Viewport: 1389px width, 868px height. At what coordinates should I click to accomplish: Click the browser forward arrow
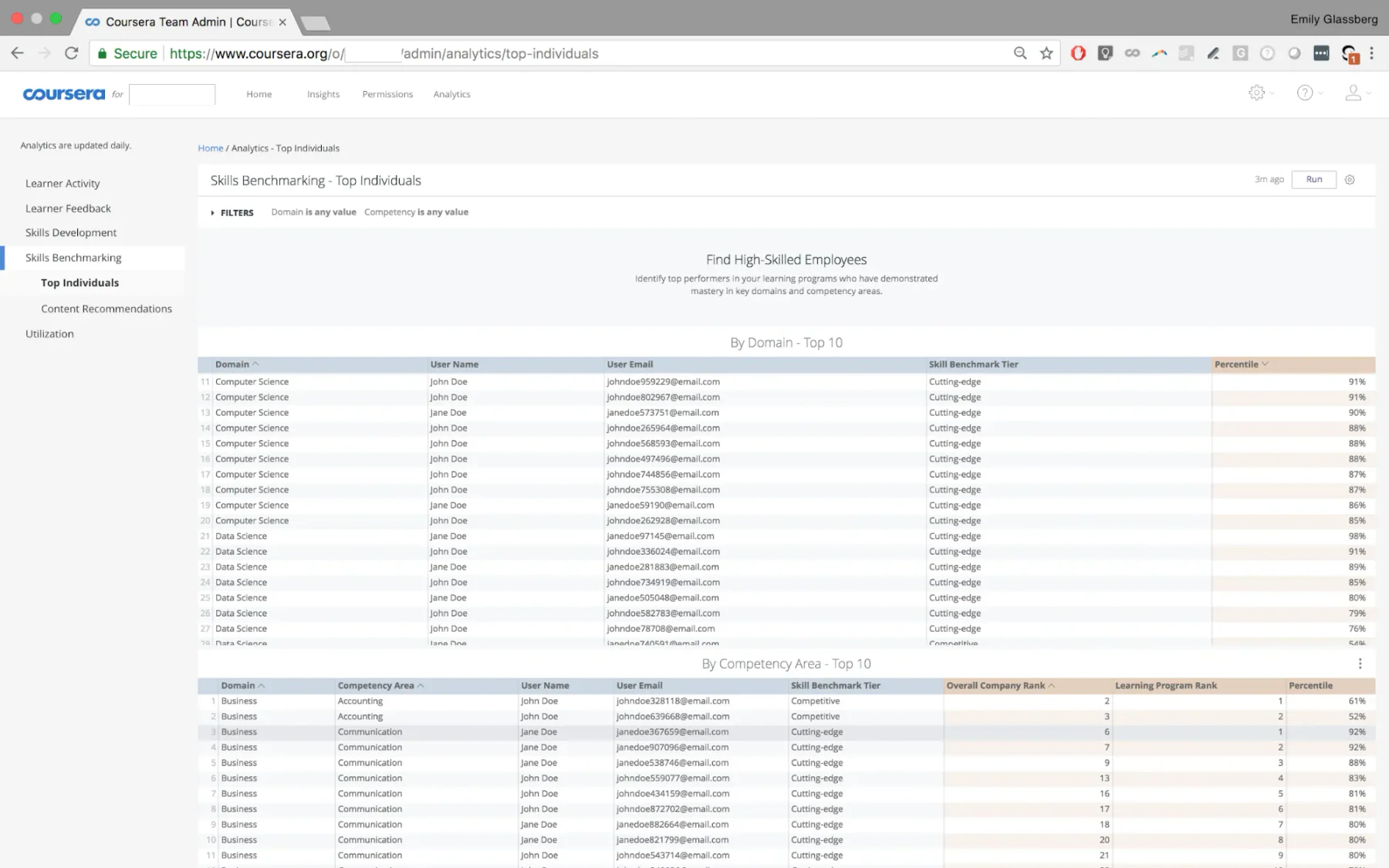(x=44, y=53)
